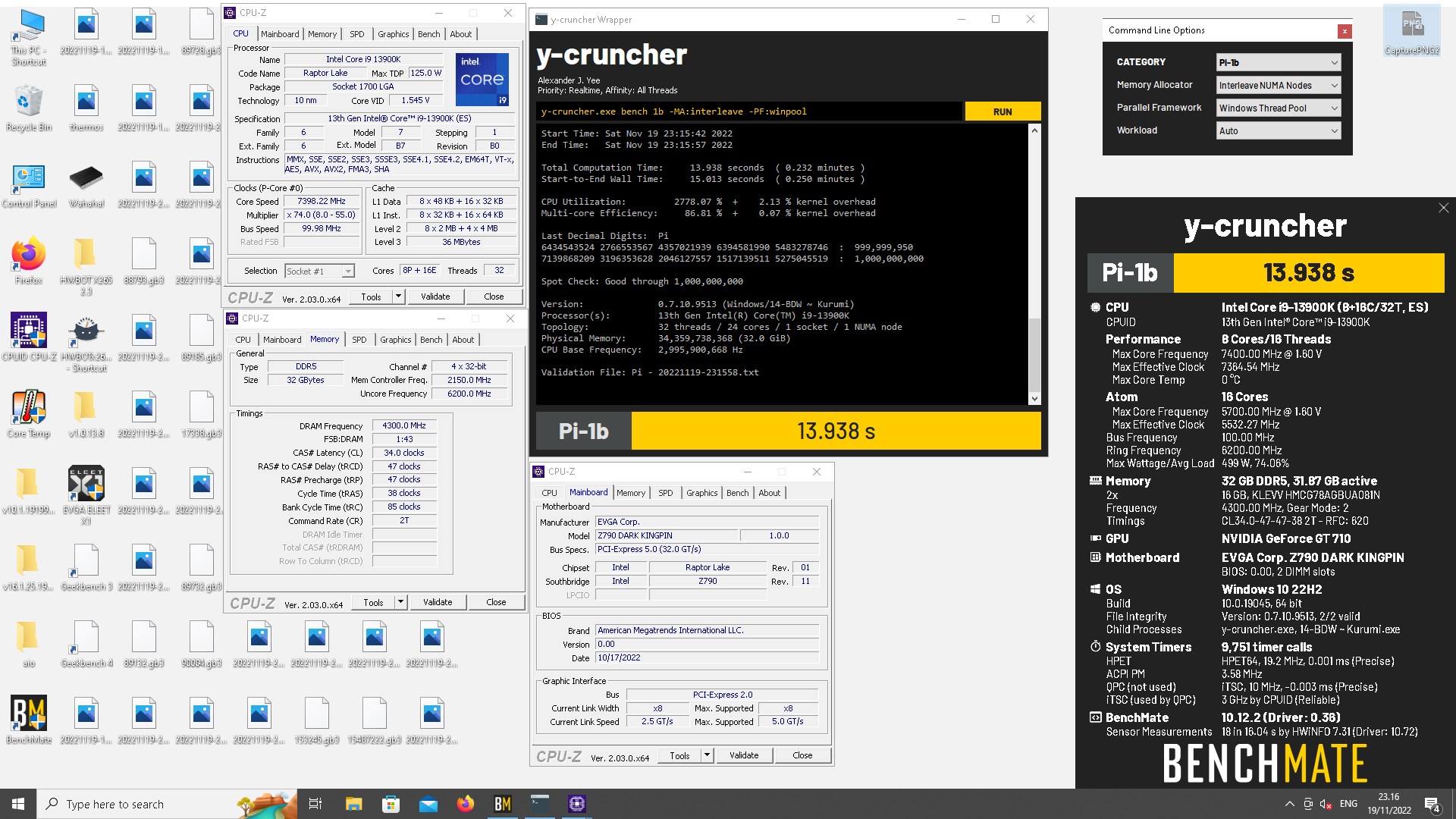Click Close in the Memory CPU-Z window
The width and height of the screenshot is (1456, 819).
click(496, 602)
